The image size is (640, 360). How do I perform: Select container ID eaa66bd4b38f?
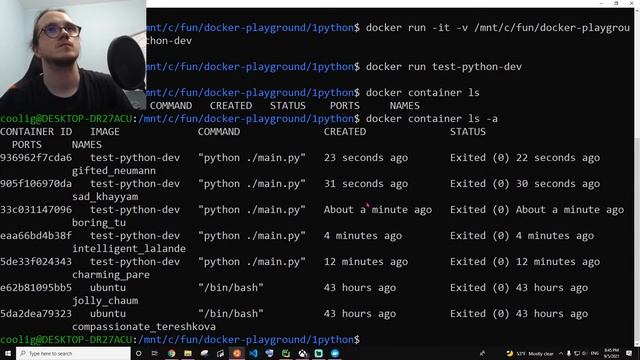tap(36, 236)
